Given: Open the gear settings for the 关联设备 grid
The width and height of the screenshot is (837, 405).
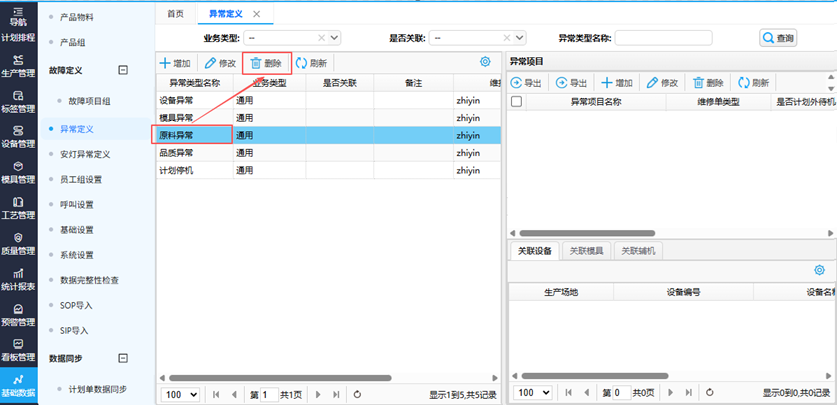Looking at the screenshot, I should pos(819,271).
